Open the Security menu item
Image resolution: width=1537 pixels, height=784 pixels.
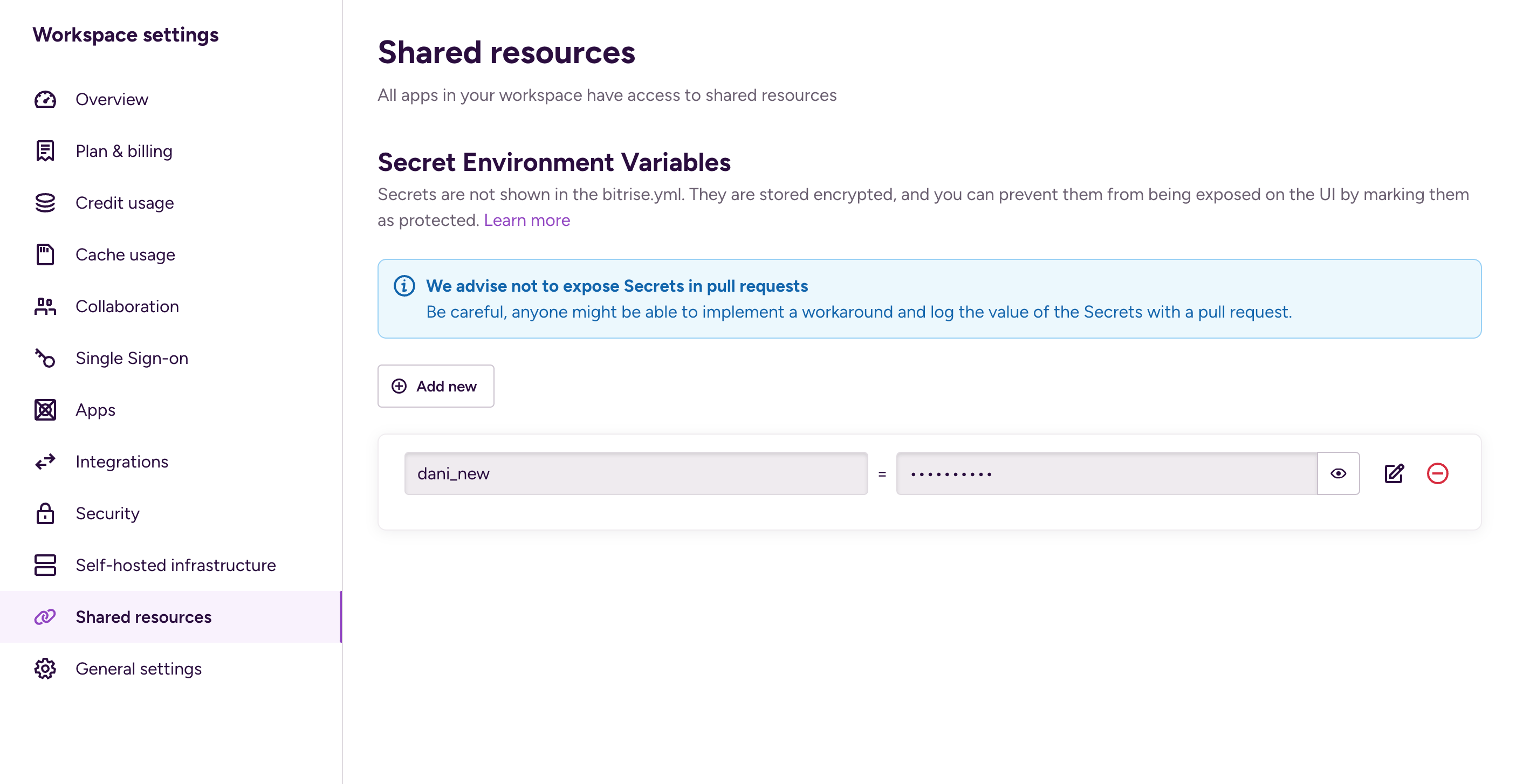point(107,513)
